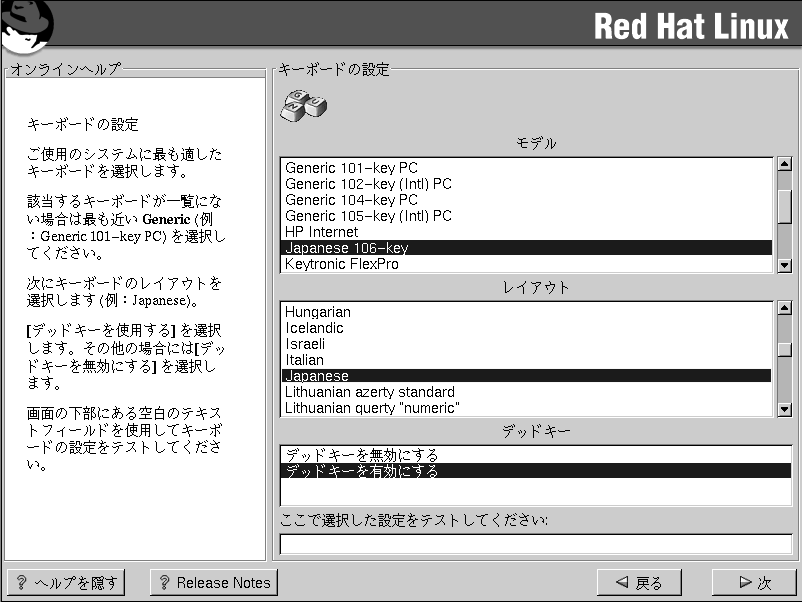Proceed with the 次 button
802x602 pixels.
click(754, 582)
